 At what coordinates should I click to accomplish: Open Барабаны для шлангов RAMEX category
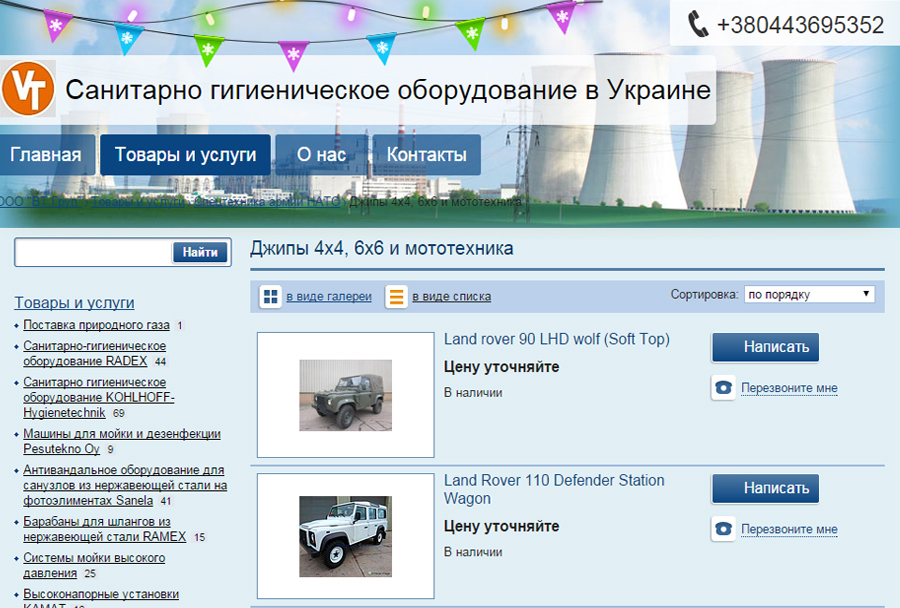click(x=104, y=529)
